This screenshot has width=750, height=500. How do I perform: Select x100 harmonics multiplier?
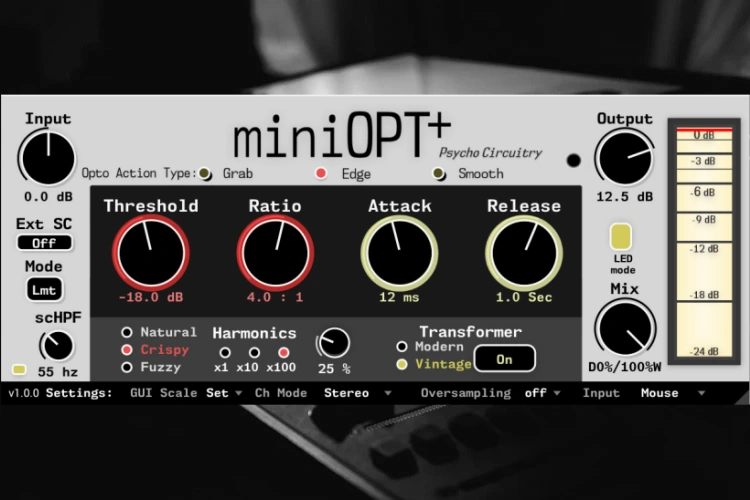coord(284,353)
